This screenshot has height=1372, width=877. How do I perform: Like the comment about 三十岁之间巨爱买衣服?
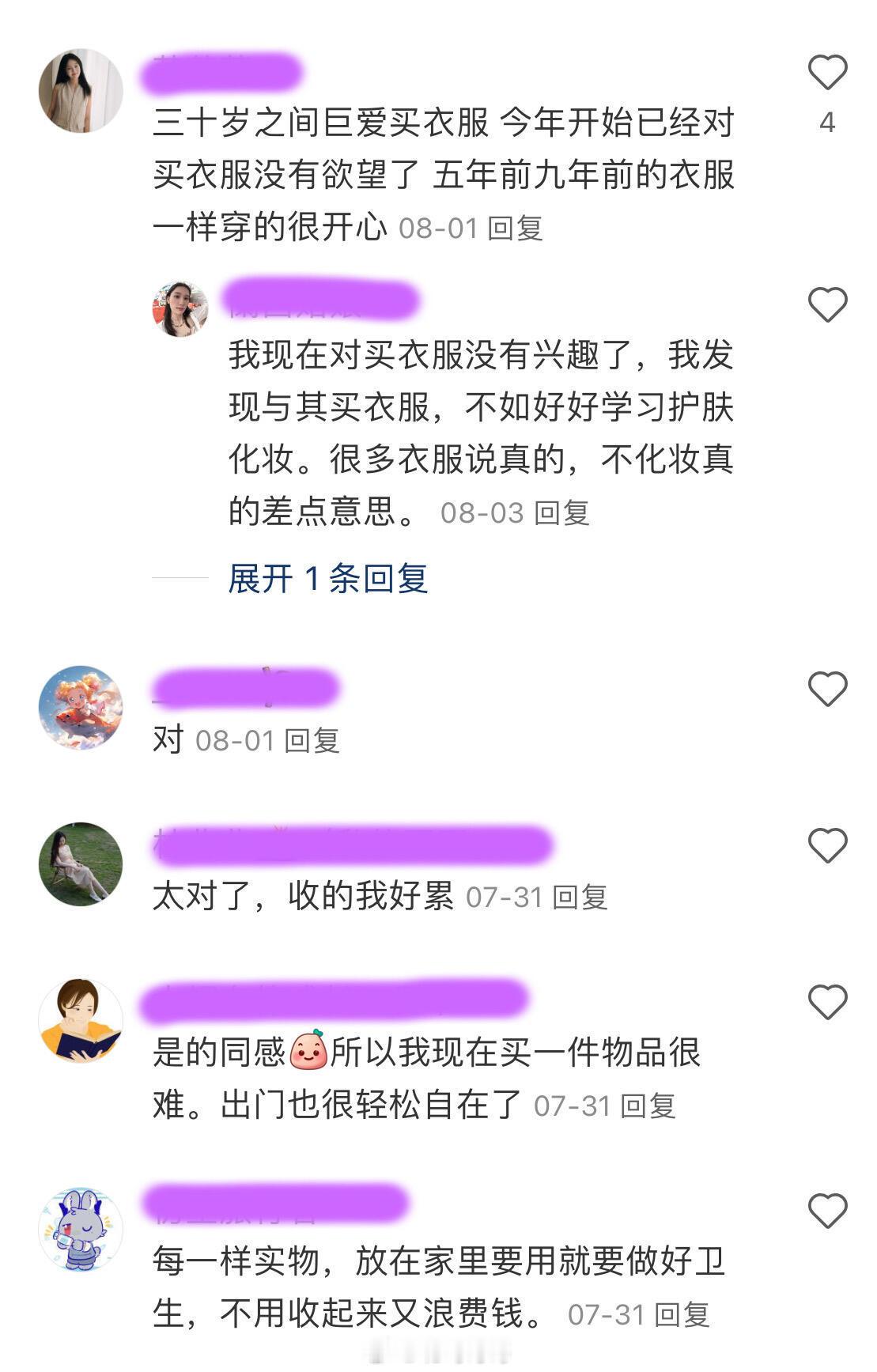827,72
